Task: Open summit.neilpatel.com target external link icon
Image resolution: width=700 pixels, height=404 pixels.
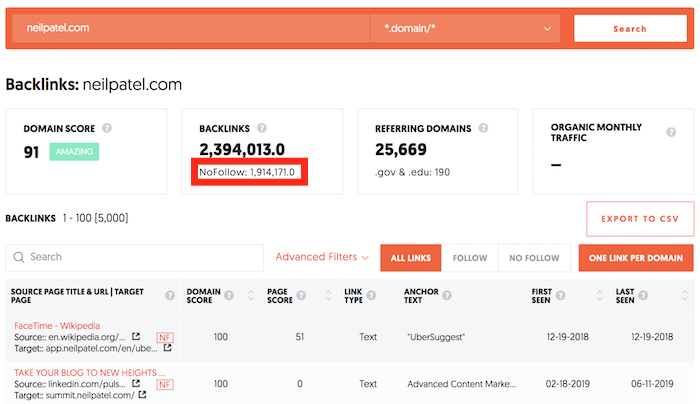Action: [142, 395]
